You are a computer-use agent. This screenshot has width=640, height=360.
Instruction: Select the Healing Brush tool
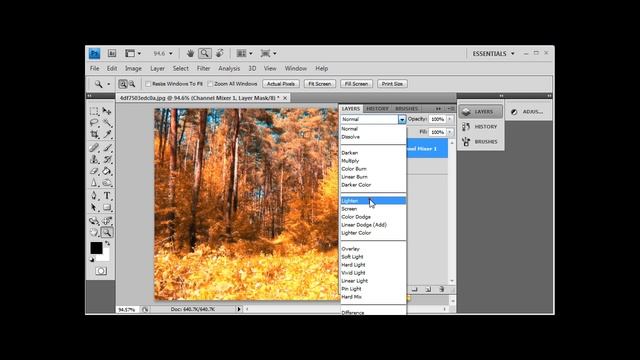point(94,148)
